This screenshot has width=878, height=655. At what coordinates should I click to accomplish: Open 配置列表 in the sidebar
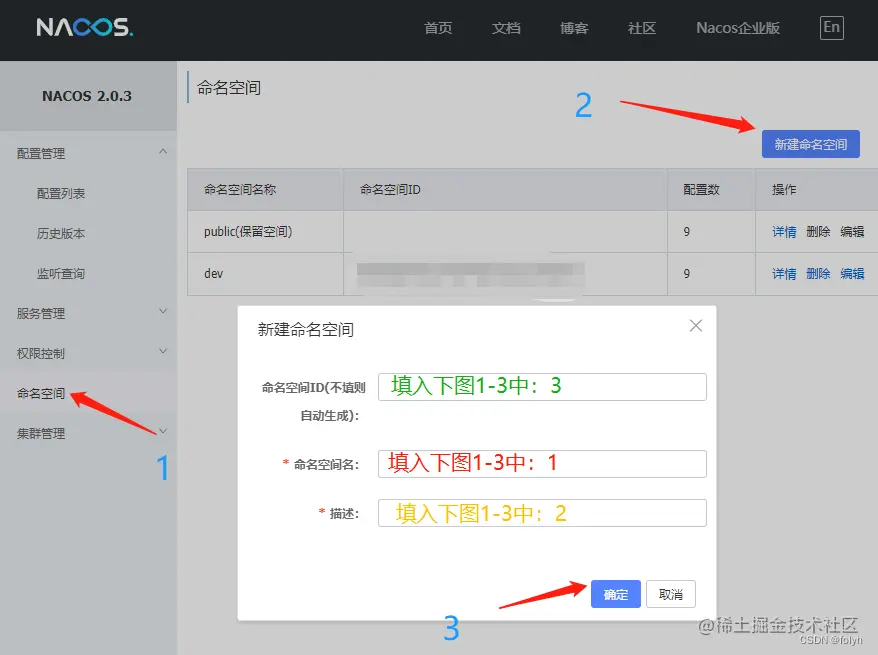(60, 194)
